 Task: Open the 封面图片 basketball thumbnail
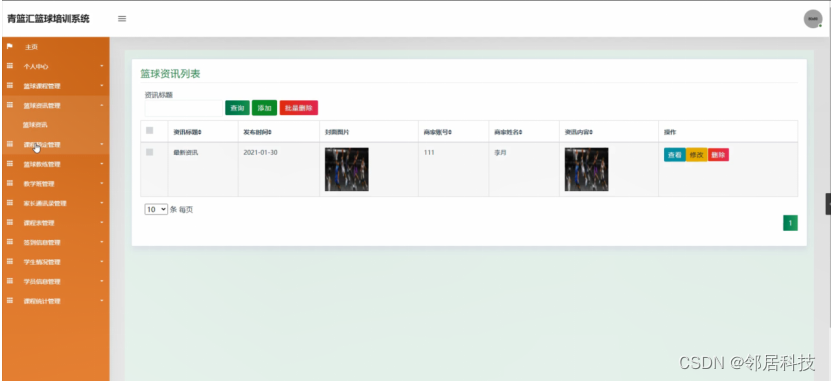point(347,169)
